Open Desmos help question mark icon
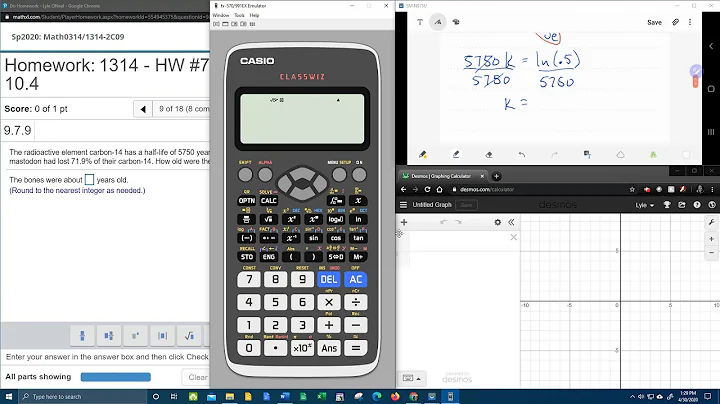The image size is (720, 404). 697,205
